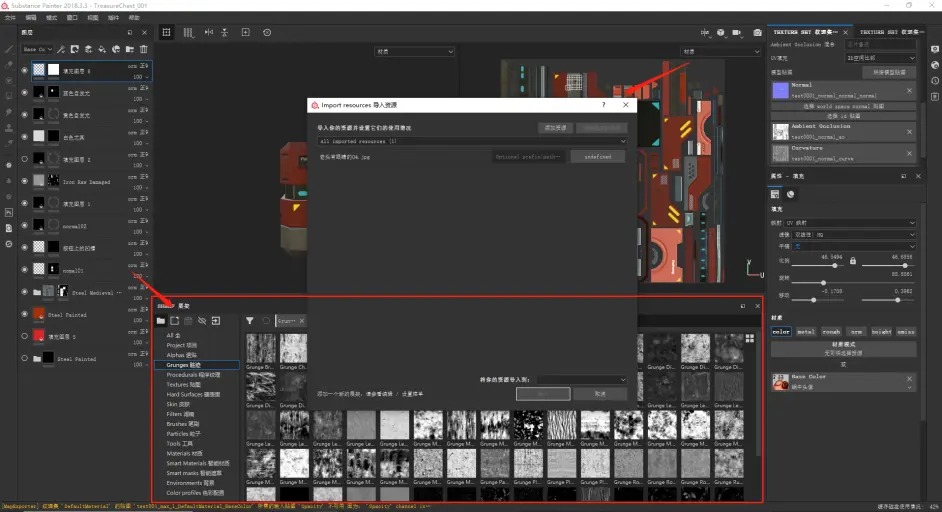Screen dimensions: 942x512
Task: Expand all imported resources dropdown in dialog
Action: point(472,141)
